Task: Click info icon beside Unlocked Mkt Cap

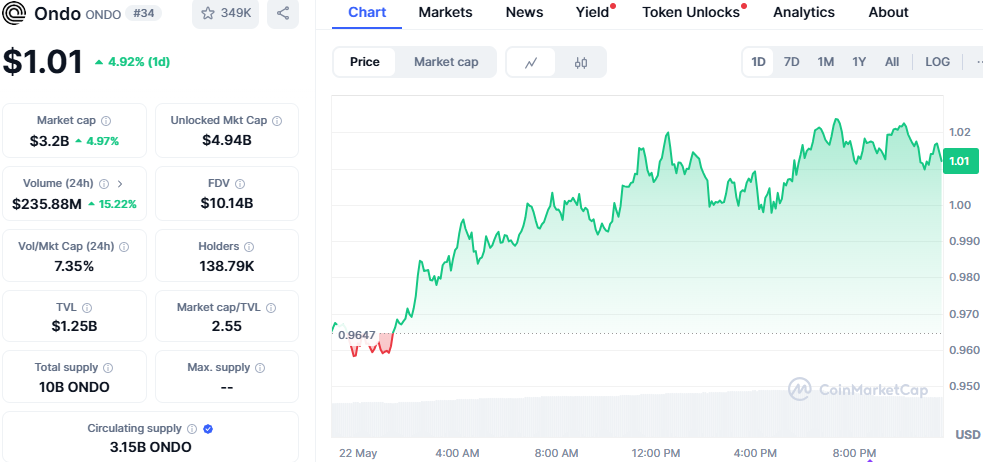Action: click(276, 120)
